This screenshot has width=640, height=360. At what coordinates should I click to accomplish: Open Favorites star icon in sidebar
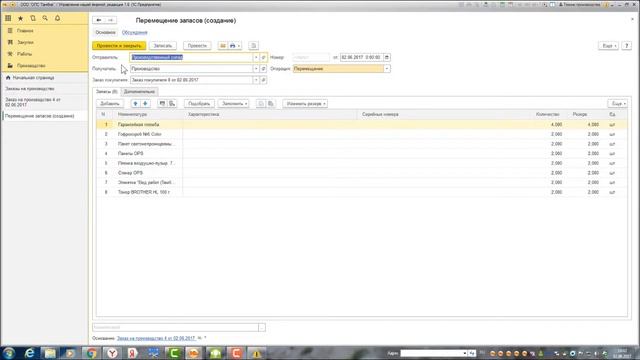[x=20, y=18]
